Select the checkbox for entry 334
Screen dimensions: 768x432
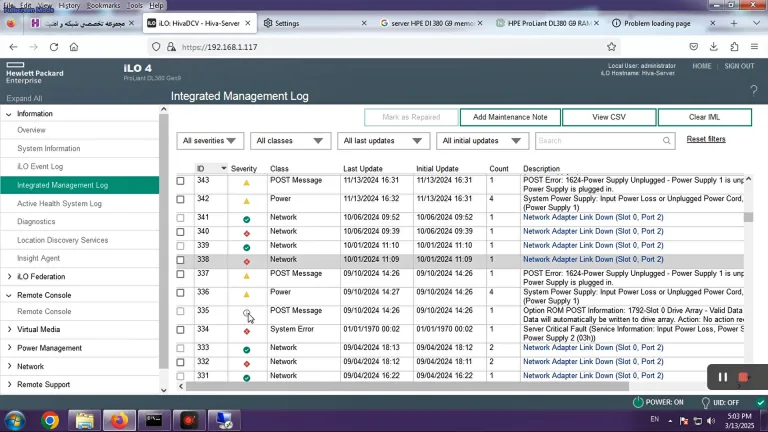[x=181, y=330]
